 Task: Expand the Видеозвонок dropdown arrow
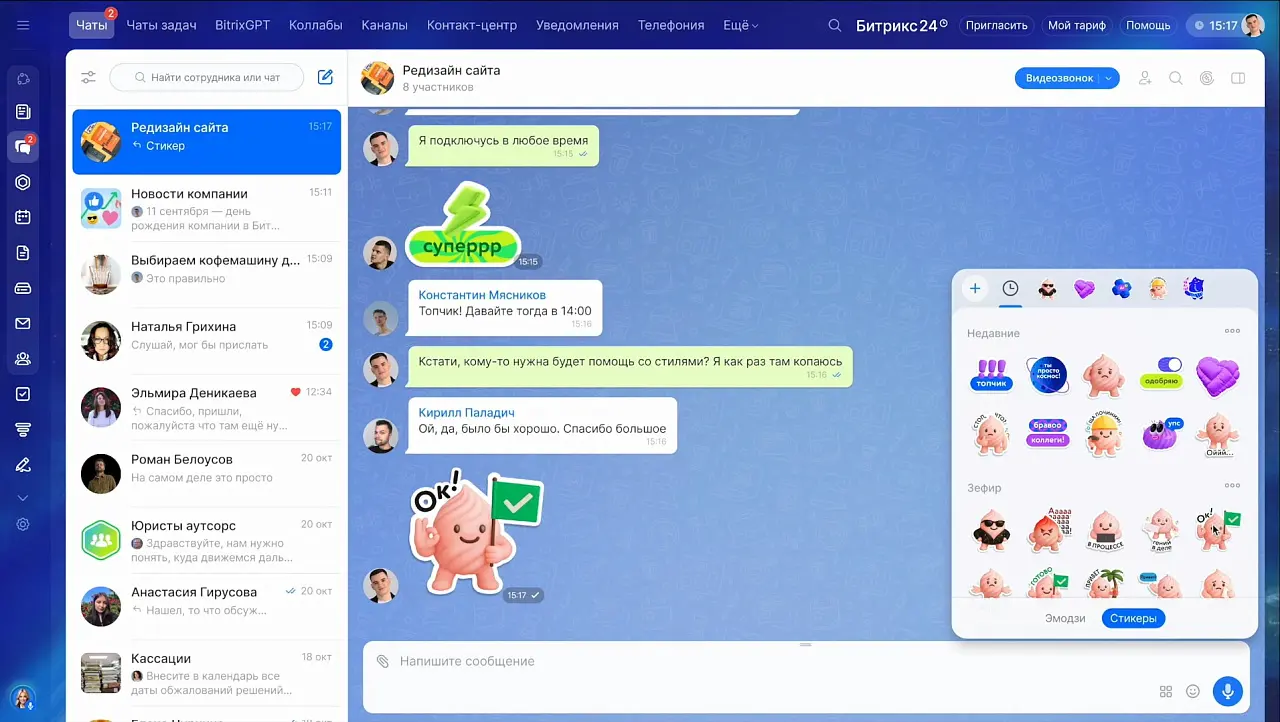[1109, 78]
